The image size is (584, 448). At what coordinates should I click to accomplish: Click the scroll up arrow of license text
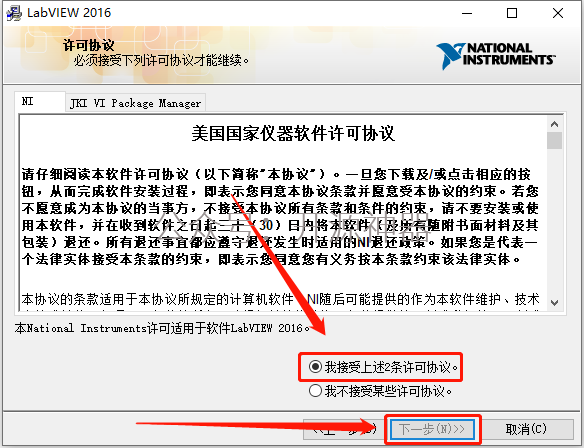click(x=555, y=124)
